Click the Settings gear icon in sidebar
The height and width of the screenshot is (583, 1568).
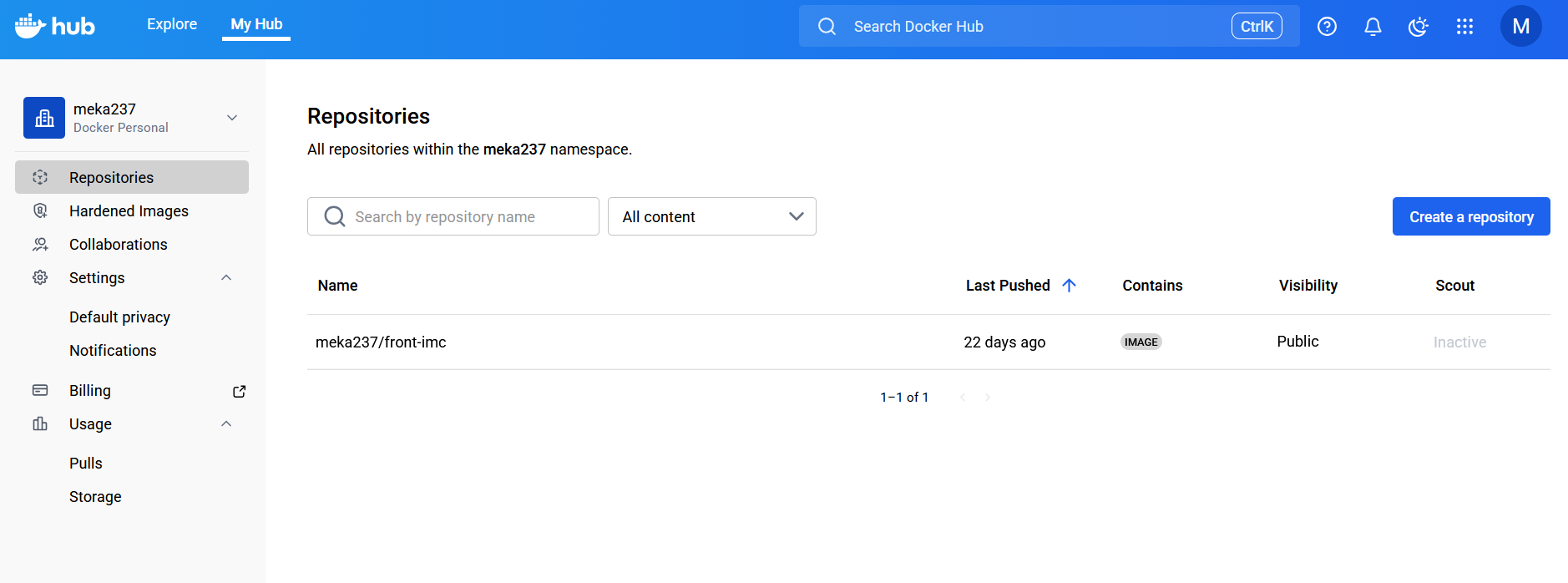click(x=40, y=277)
